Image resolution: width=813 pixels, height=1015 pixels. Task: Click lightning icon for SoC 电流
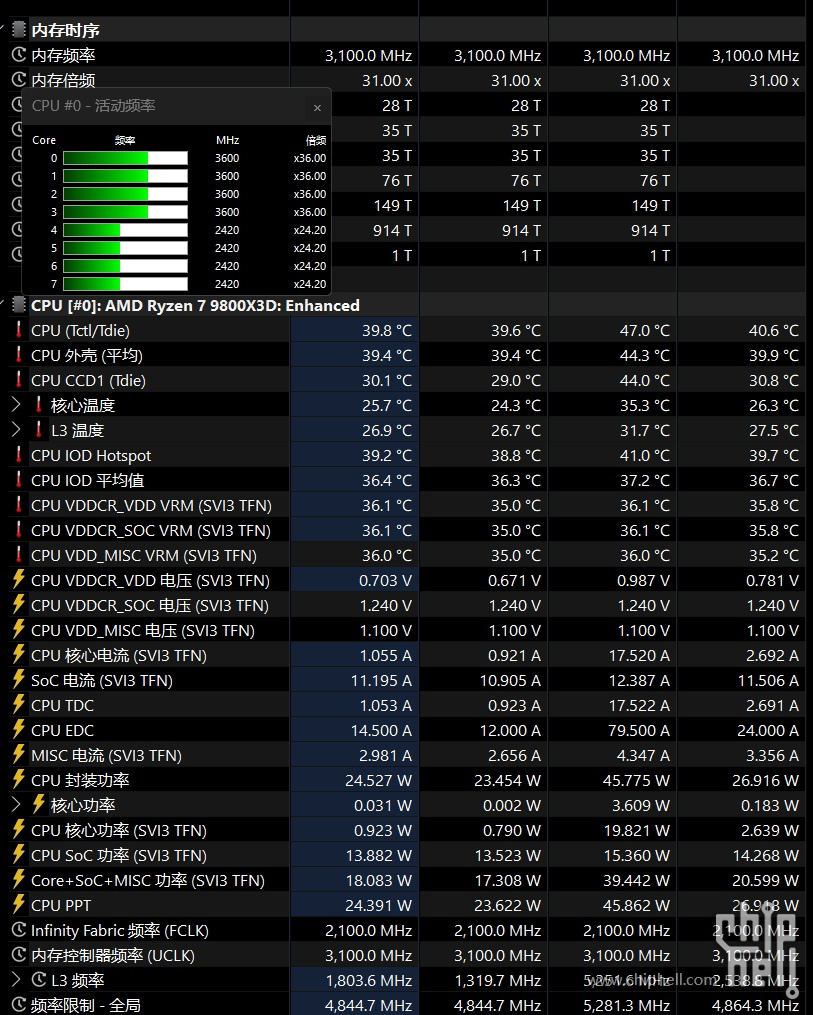pos(19,680)
